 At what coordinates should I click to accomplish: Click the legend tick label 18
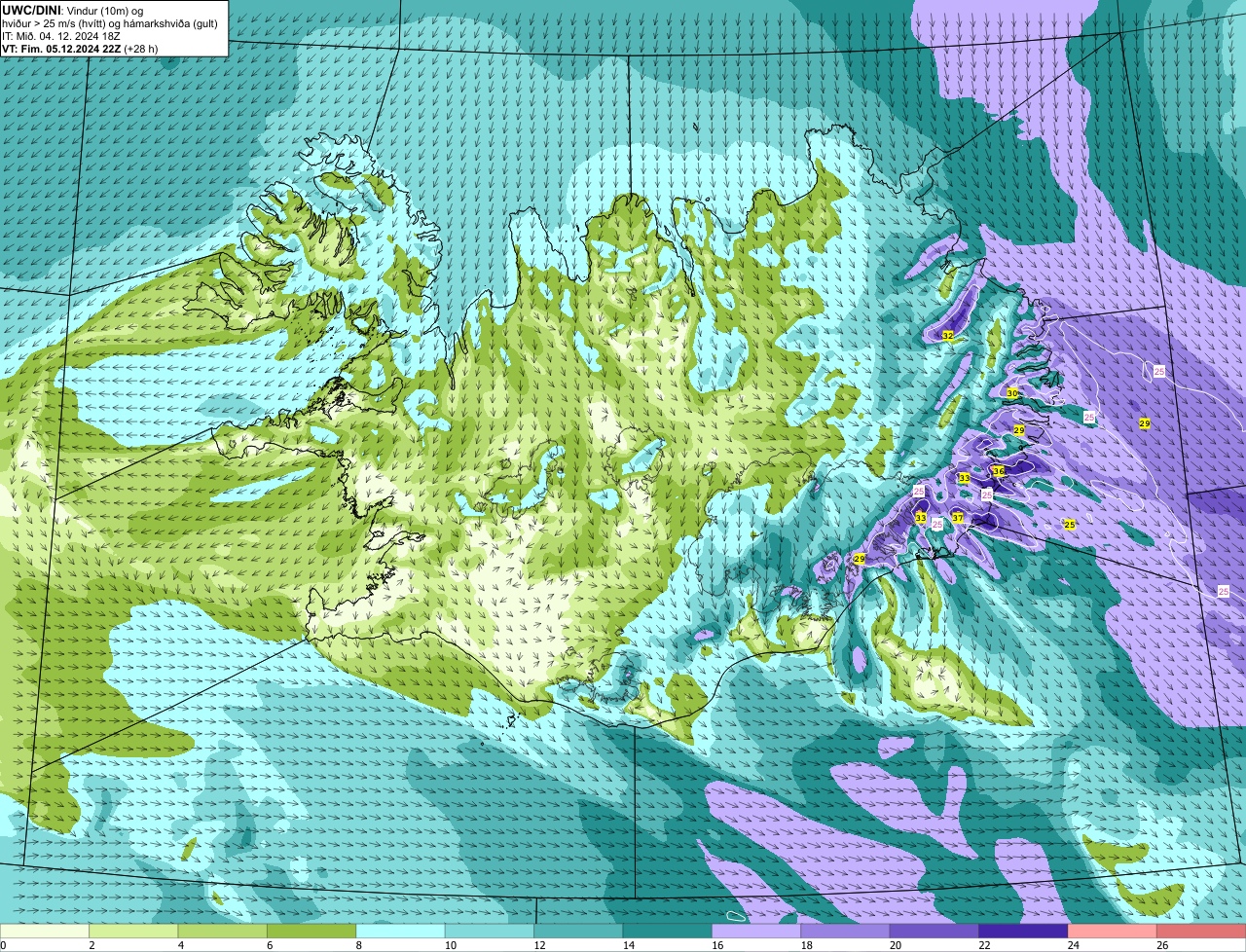(806, 945)
